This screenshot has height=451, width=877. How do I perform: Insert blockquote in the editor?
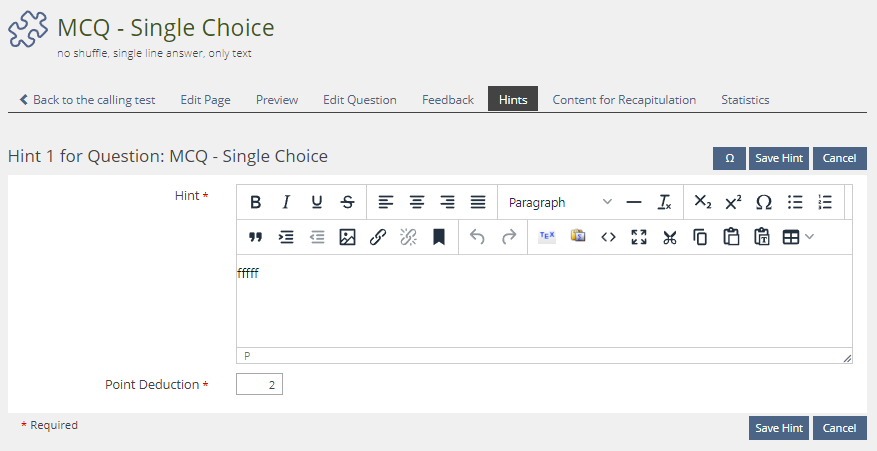tap(256, 237)
